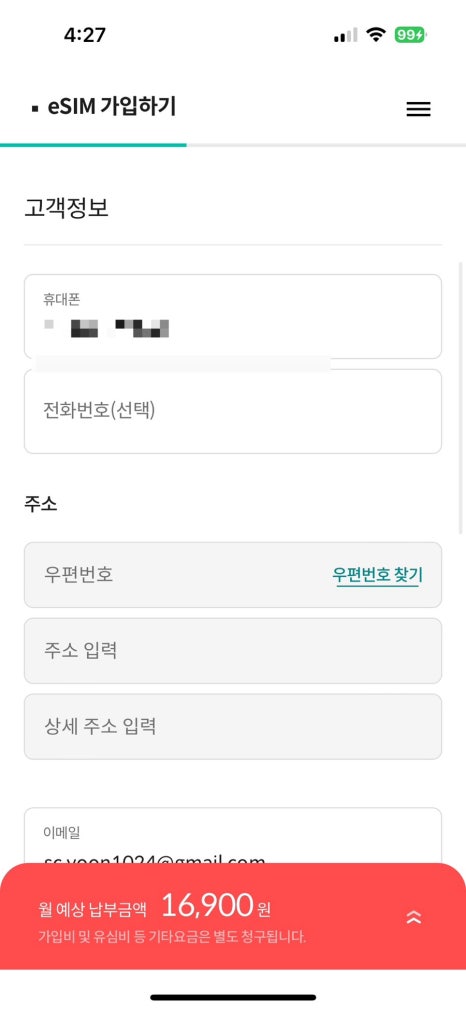Focus the 전화번호(선택) input field

point(233,411)
